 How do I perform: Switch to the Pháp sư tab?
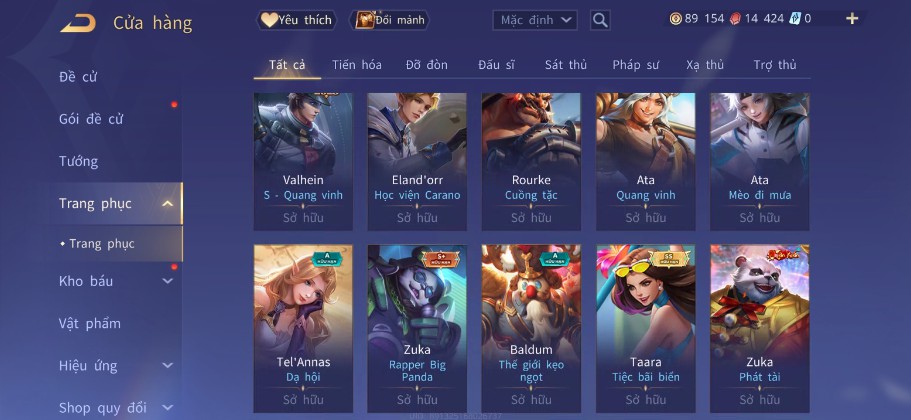[x=636, y=65]
